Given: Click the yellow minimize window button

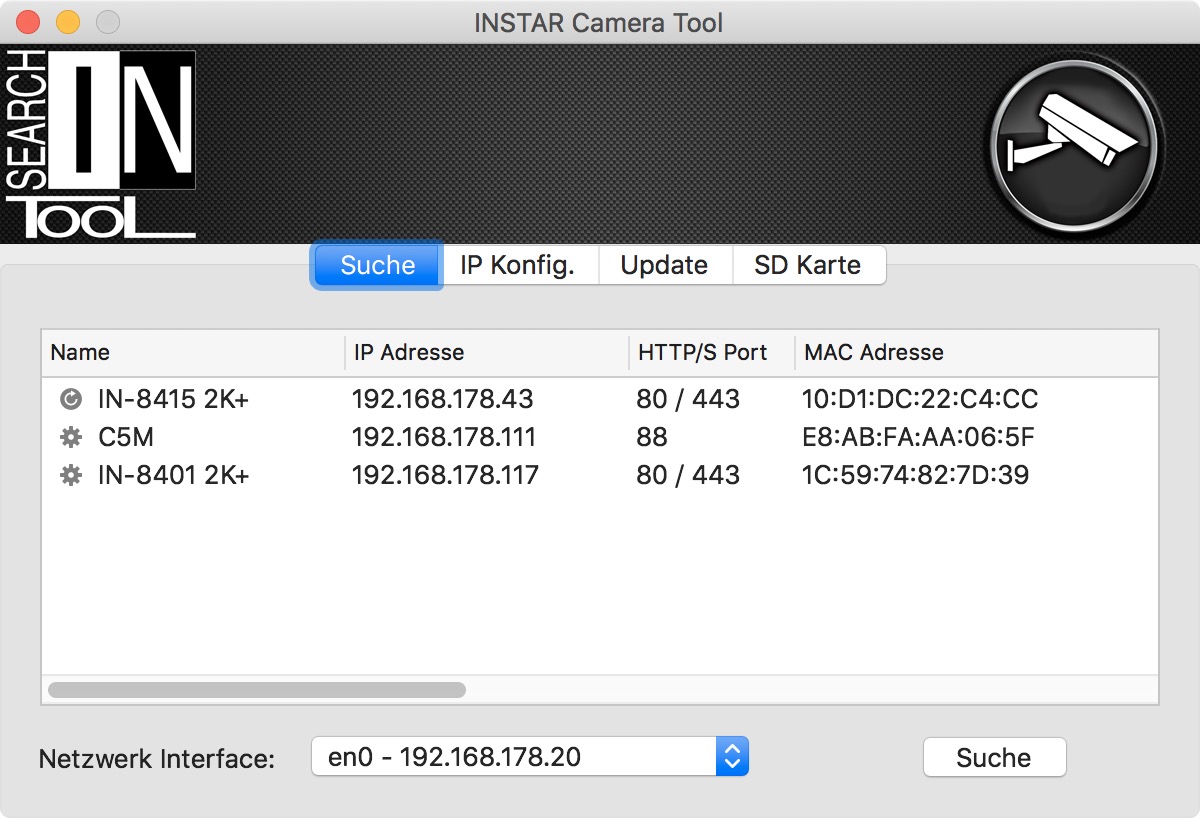Looking at the screenshot, I should 67,22.
